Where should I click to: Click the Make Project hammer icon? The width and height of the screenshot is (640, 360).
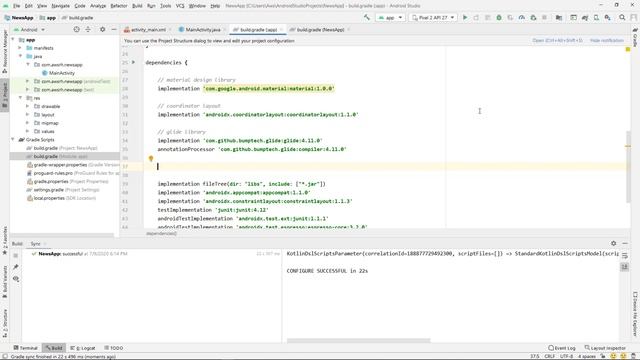click(367, 18)
